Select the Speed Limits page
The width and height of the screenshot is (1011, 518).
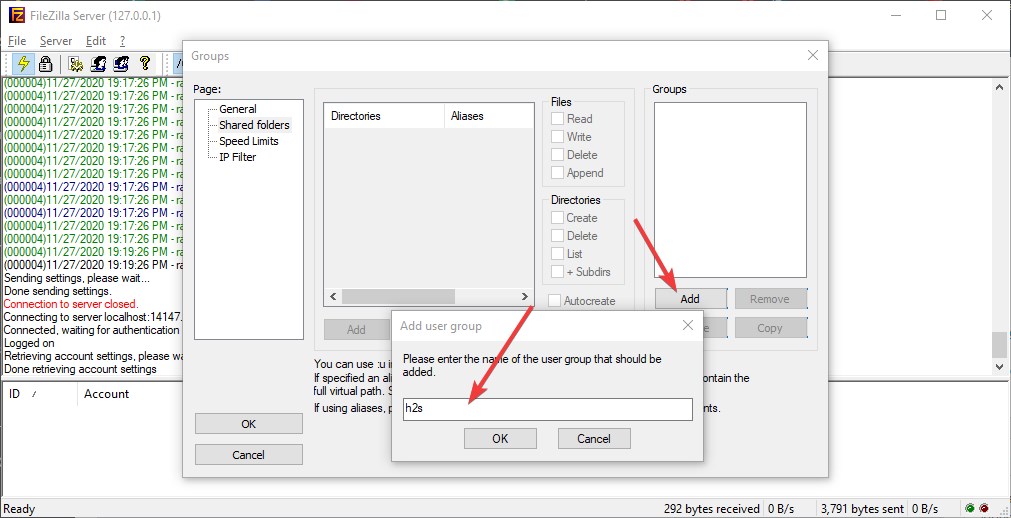pyautogui.click(x=249, y=141)
